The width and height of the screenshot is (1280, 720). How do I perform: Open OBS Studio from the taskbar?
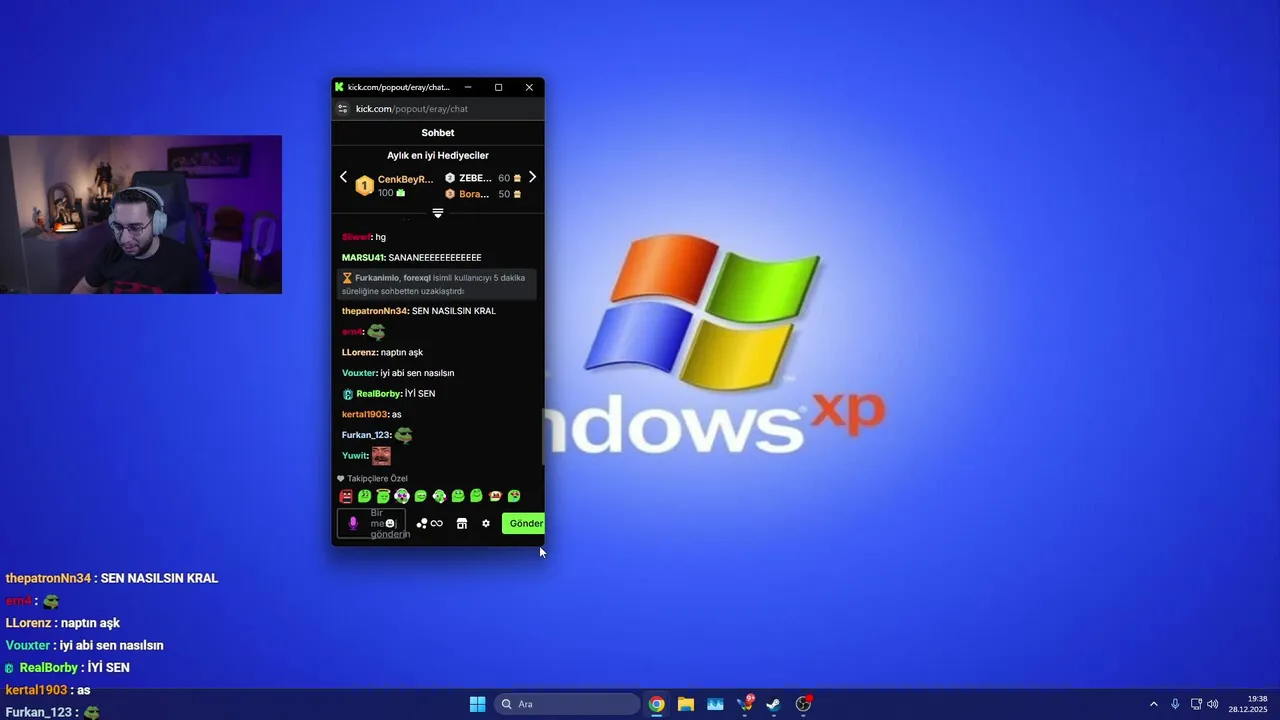(x=803, y=704)
